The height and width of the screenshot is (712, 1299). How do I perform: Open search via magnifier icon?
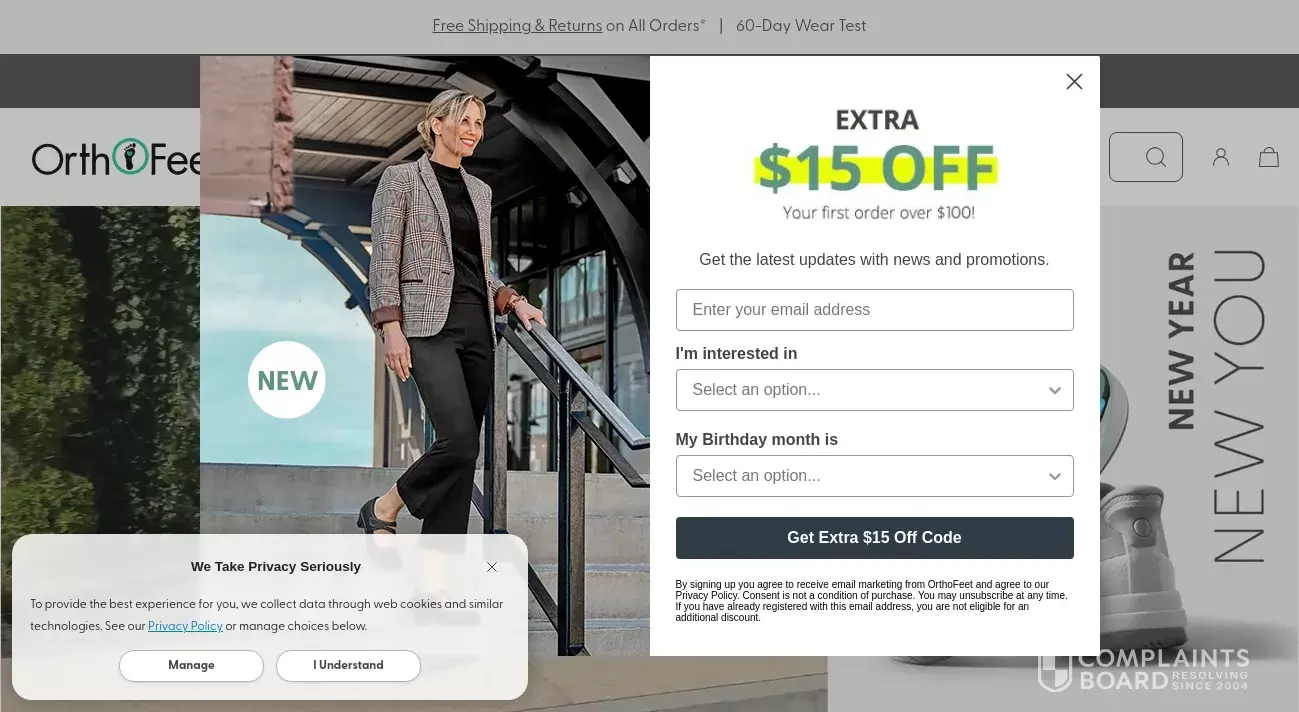click(x=1156, y=157)
